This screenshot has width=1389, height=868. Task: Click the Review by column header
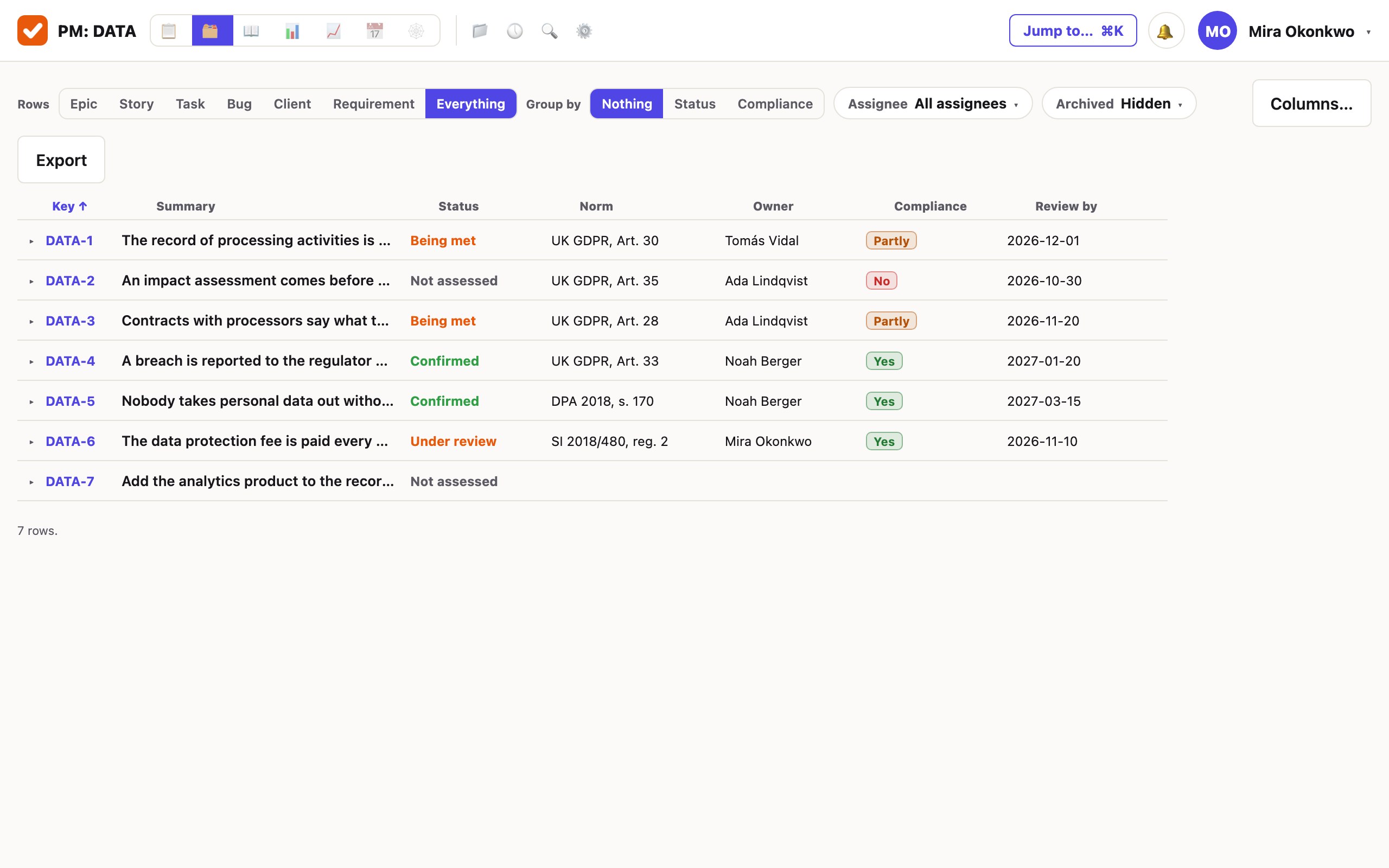point(1066,206)
